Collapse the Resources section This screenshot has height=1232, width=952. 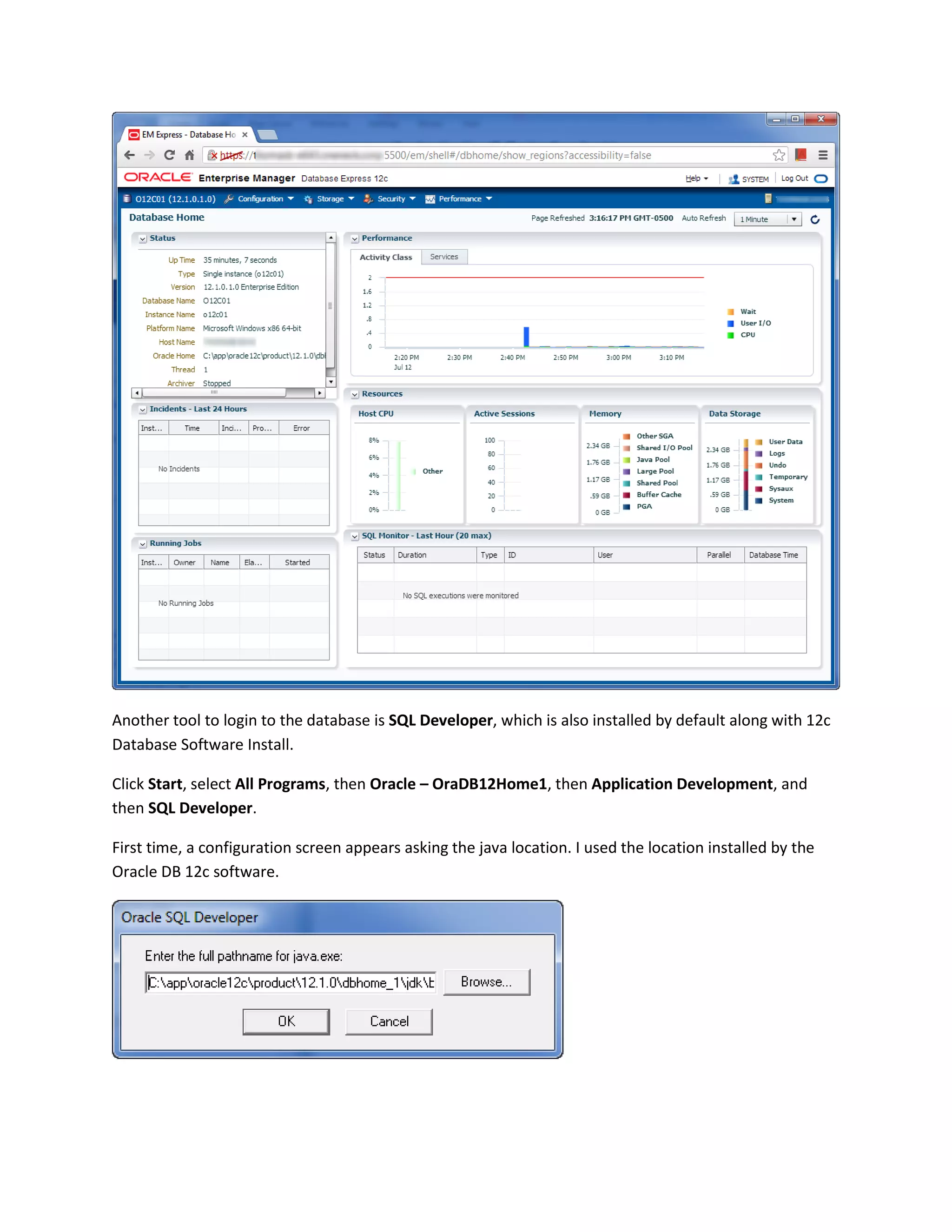click(355, 395)
